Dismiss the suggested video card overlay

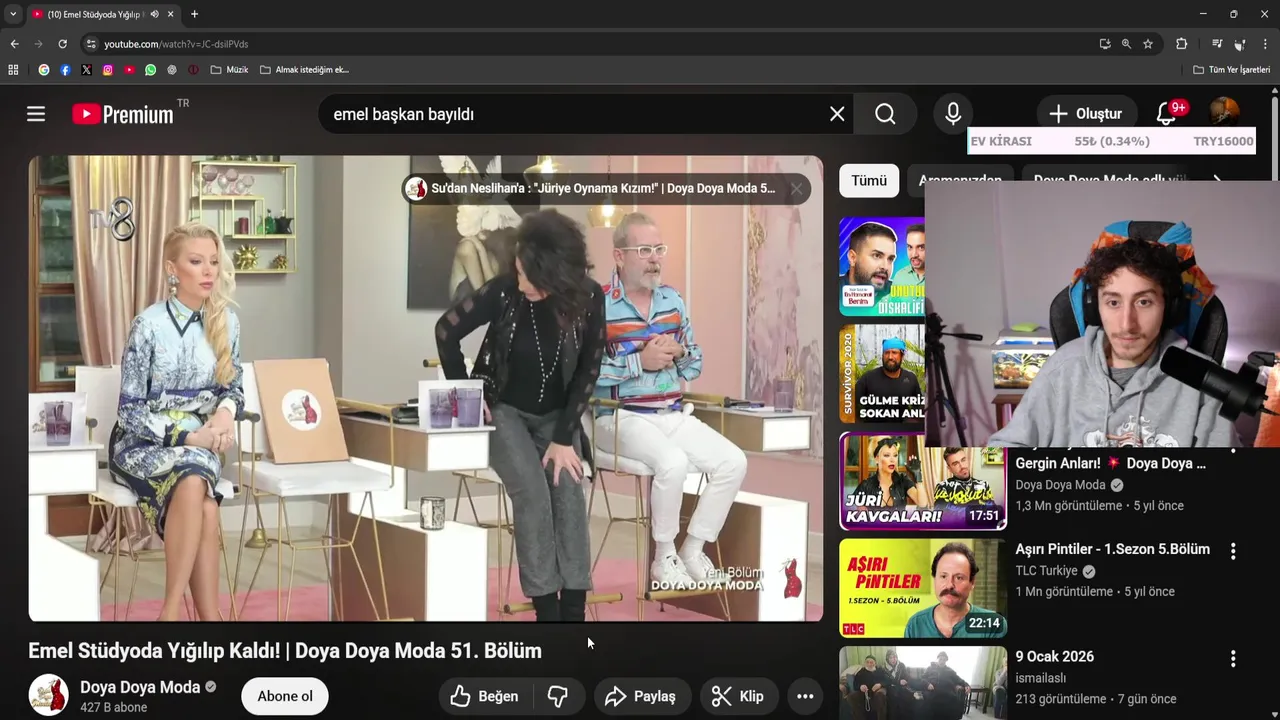pos(796,188)
